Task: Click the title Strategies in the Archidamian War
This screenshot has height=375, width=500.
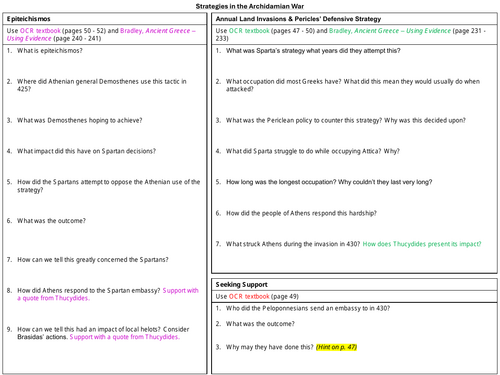Action: pos(250,6)
